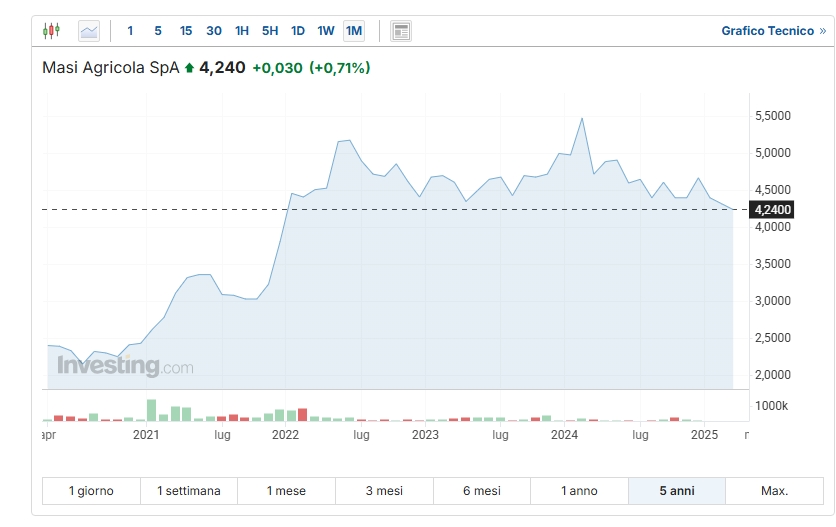Select the Max. range
Image resolution: width=836 pixels, height=527 pixels.
point(775,491)
